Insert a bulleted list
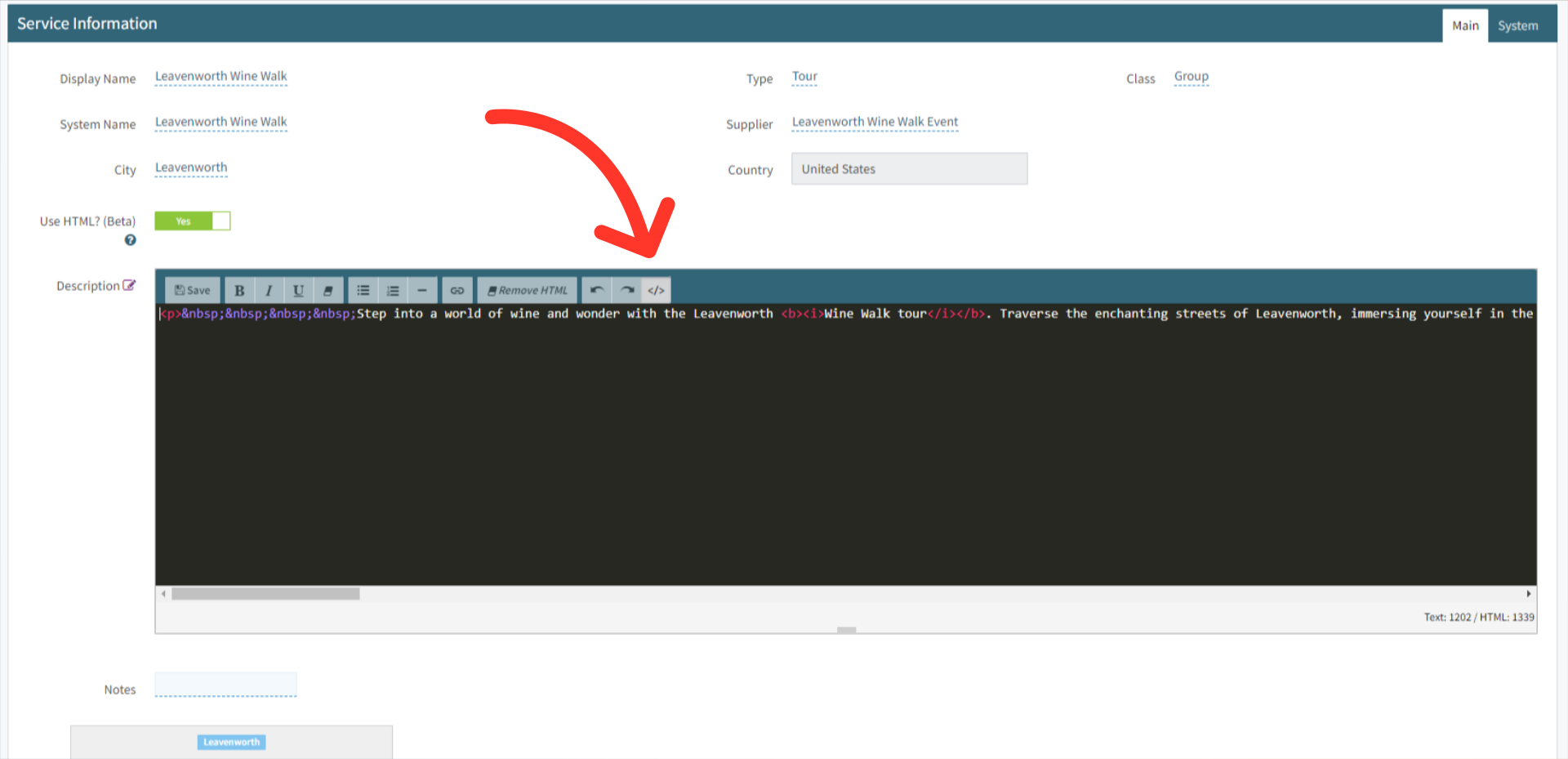This screenshot has height=759, width=1568. [x=363, y=290]
